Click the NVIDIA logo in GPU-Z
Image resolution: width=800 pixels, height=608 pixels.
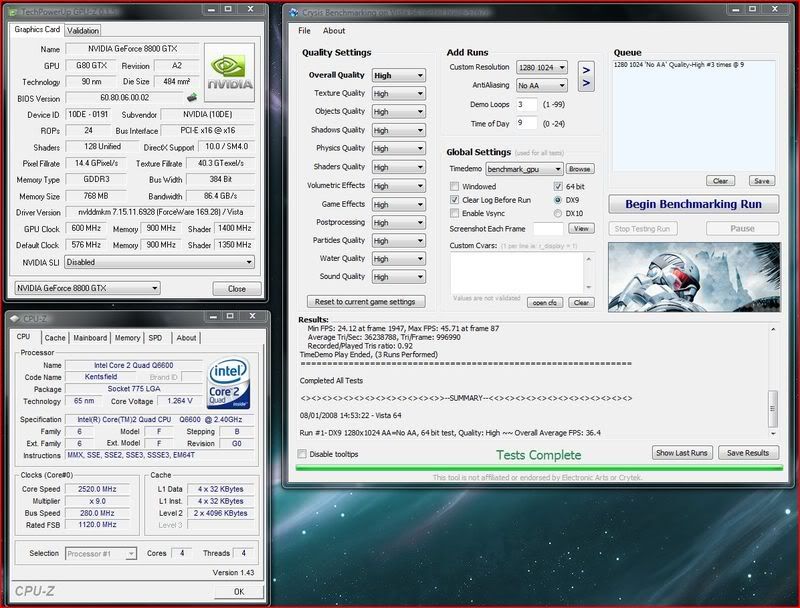tap(229, 73)
